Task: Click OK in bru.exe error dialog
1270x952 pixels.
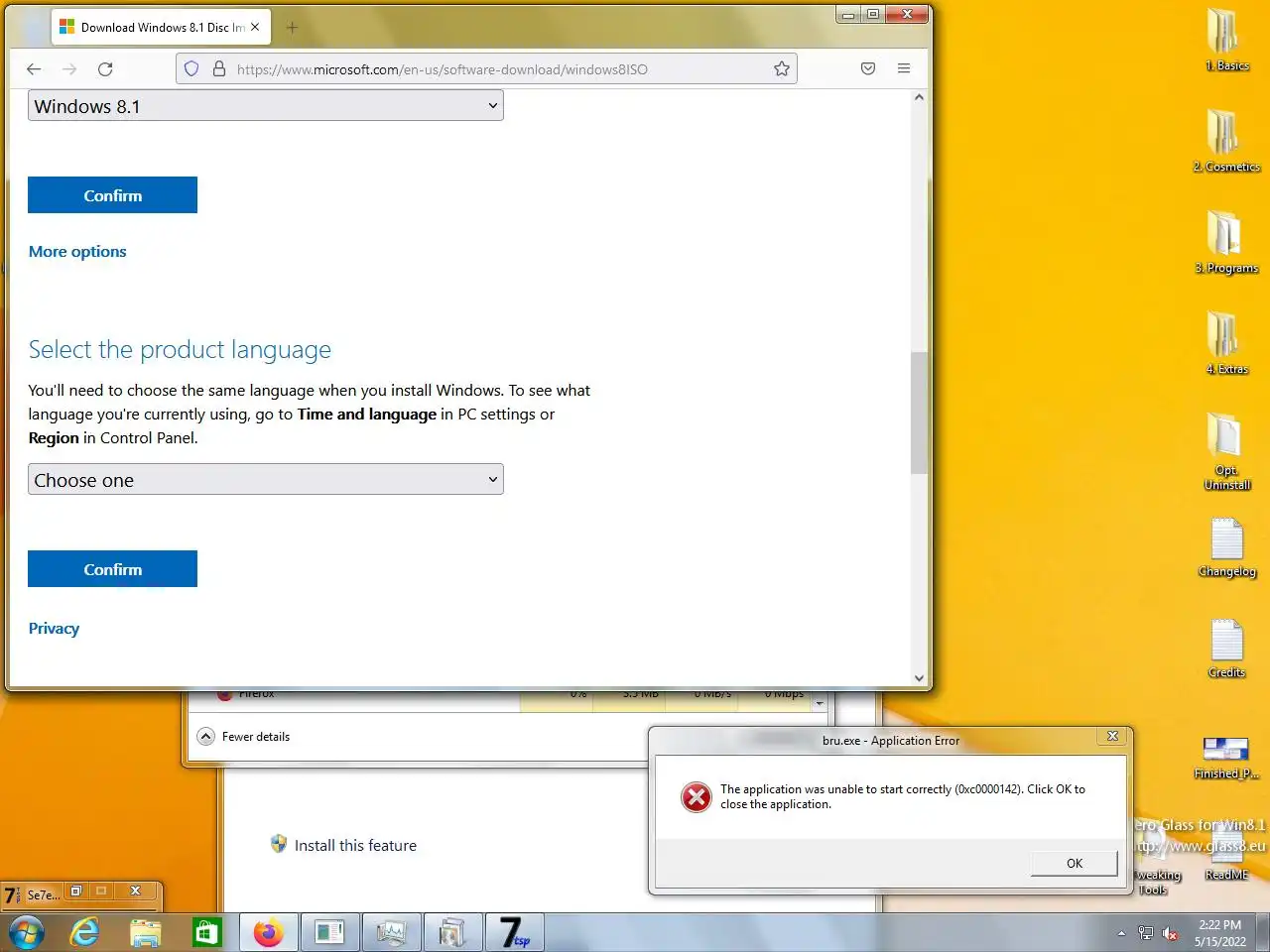Action: click(x=1075, y=864)
